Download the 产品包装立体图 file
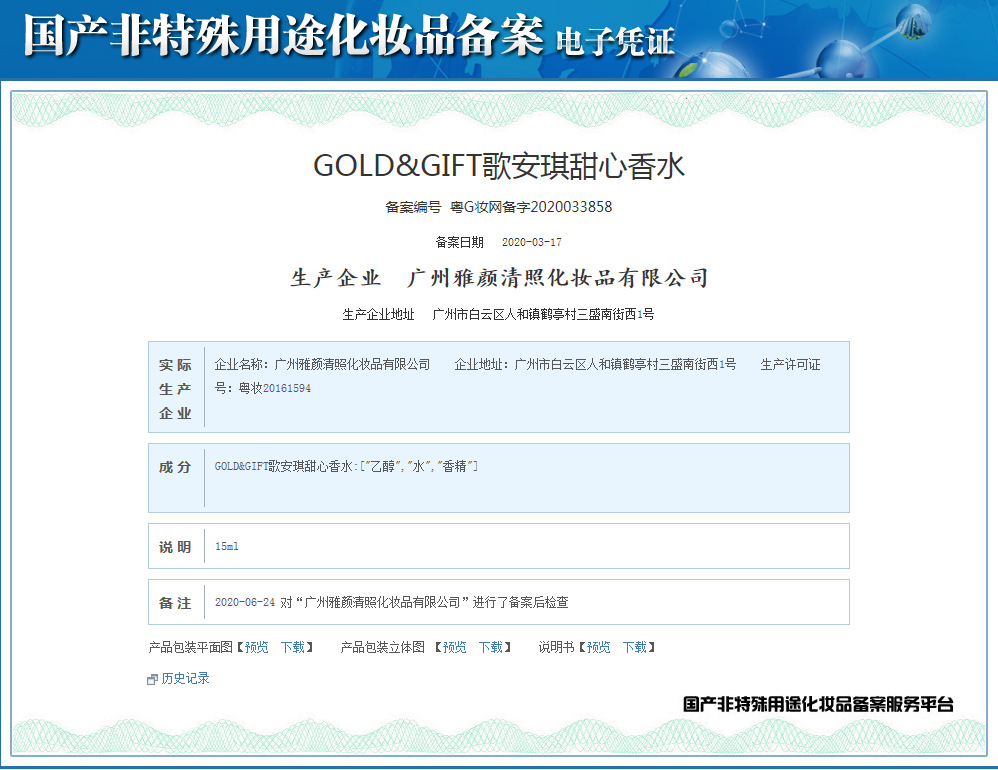998x770 pixels. coord(491,647)
